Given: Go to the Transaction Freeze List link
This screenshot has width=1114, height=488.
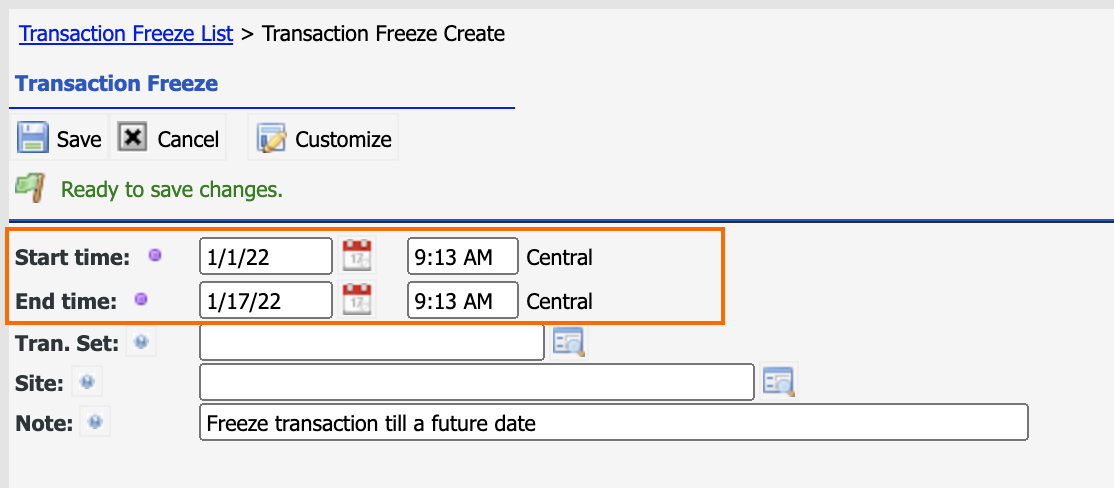Looking at the screenshot, I should (126, 33).
